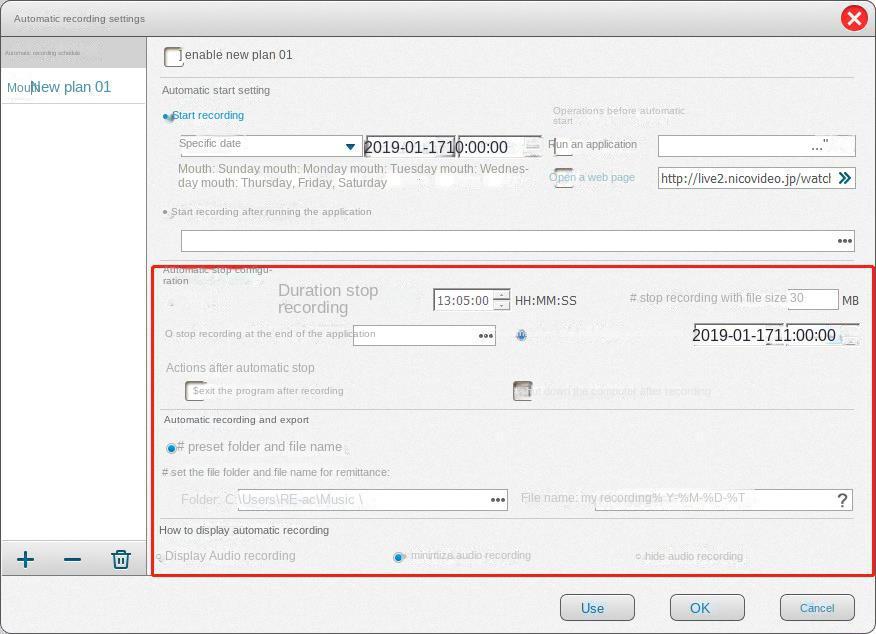
Task: Click the Cancel button
Action: tap(816, 608)
